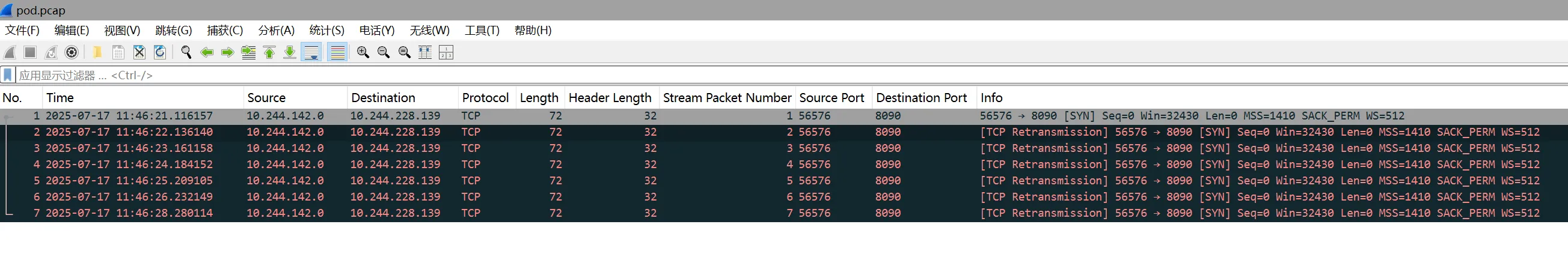This screenshot has height=272, width=1568.
Task: Open the display filter bookmark dropdown
Action: pos(8,75)
